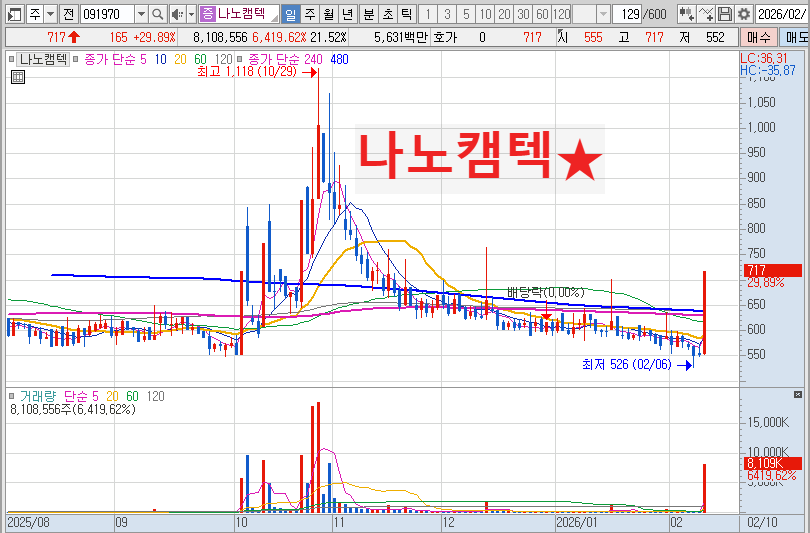The height and width of the screenshot is (533, 810).
Task: Toggle the 거래량 indicator marker square
Action: pyautogui.click(x=12, y=396)
